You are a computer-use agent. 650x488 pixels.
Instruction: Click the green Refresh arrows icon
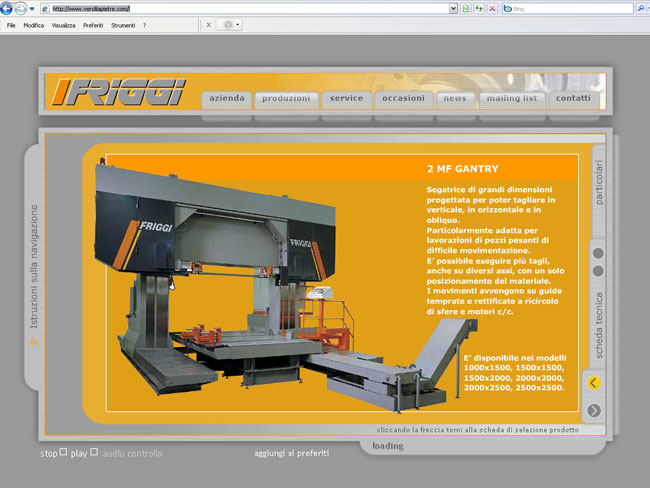(479, 8)
